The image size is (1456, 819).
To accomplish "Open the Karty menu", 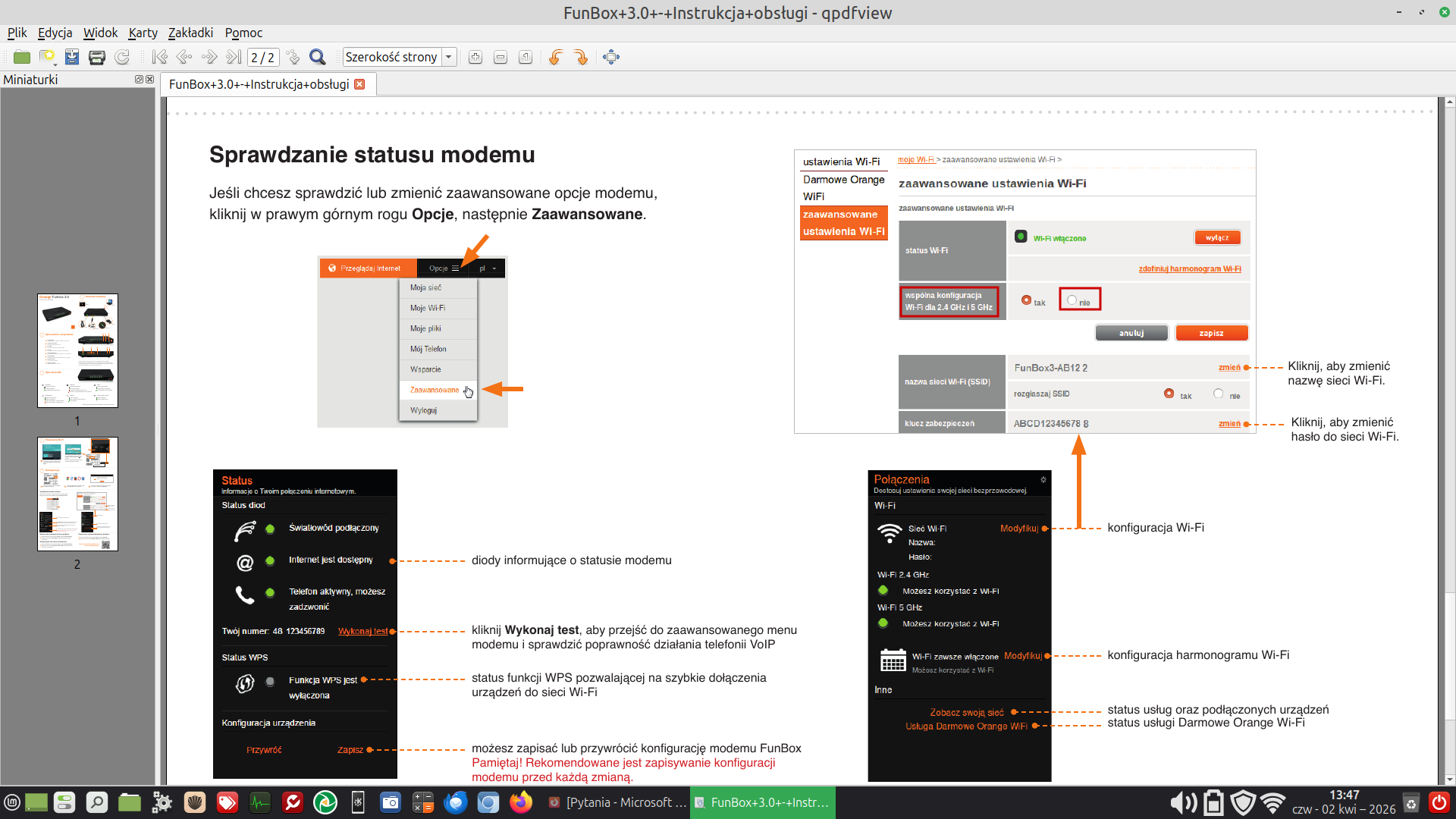I will pos(143,33).
